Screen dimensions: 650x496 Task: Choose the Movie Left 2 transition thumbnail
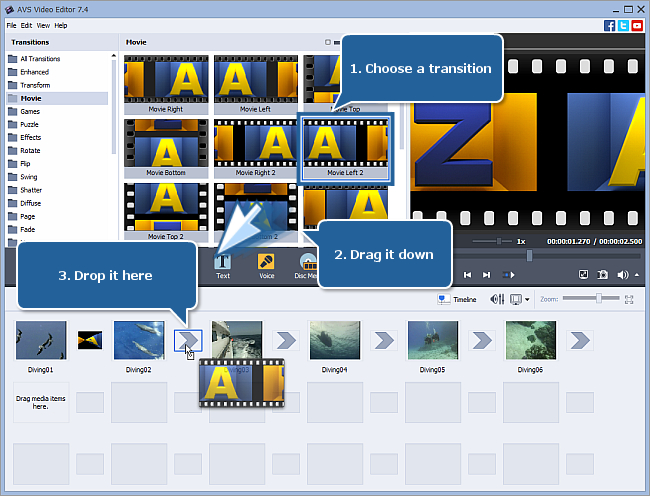coord(346,148)
